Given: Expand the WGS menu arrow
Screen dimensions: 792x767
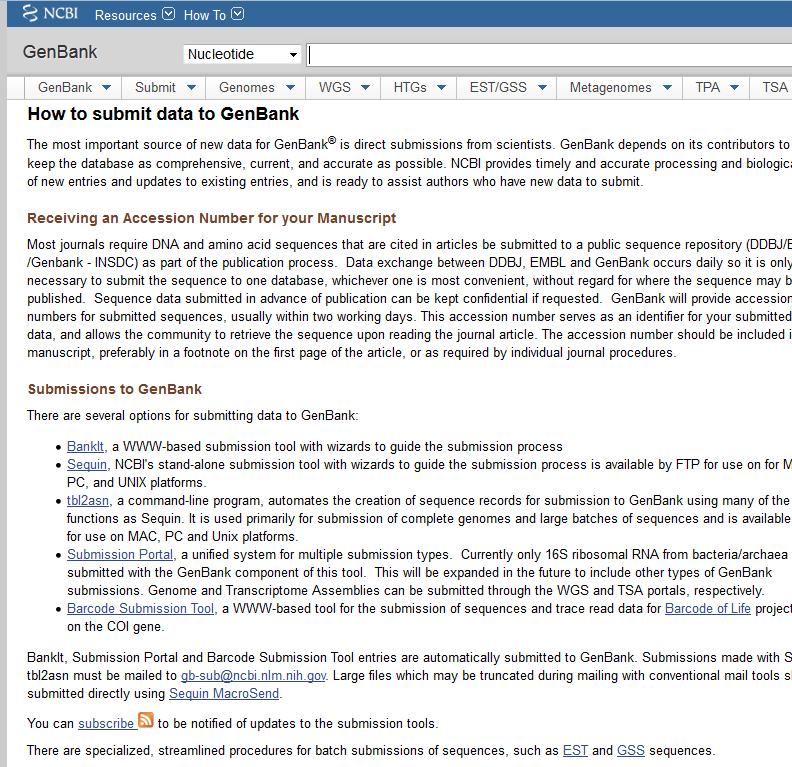Looking at the screenshot, I should coord(366,88).
